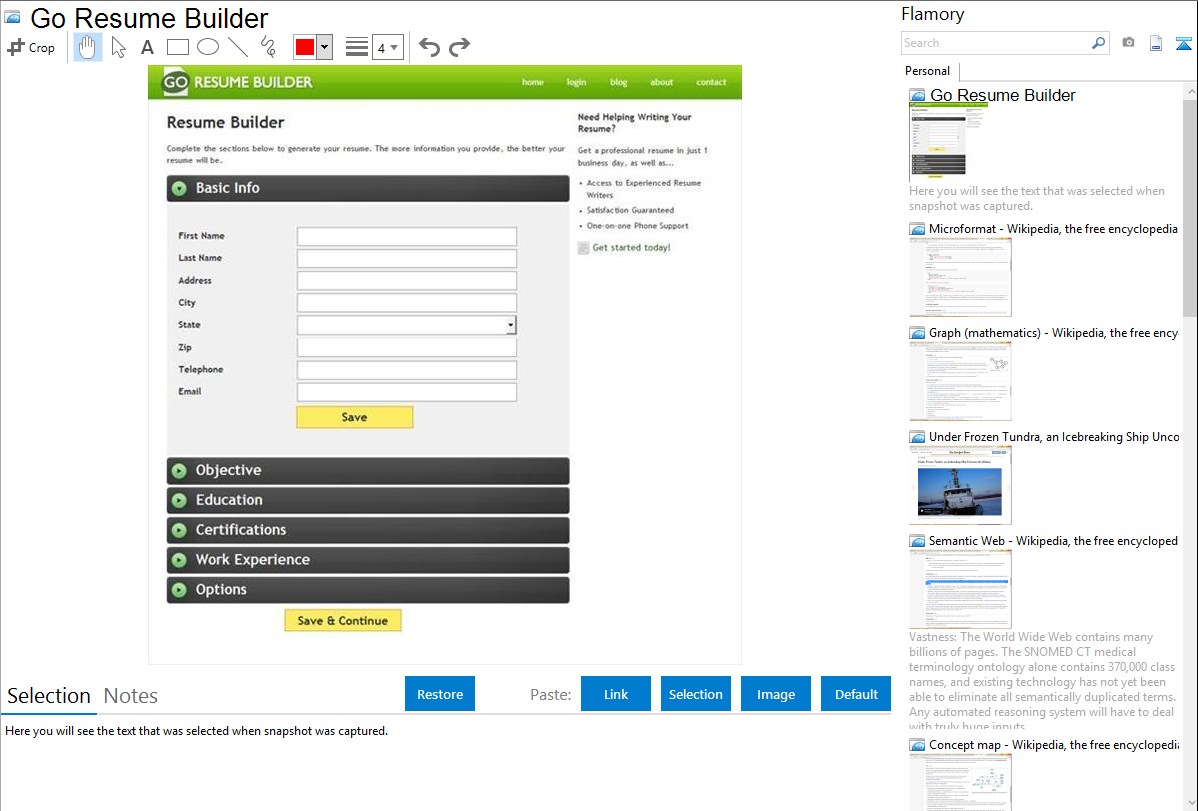Click the magnifier search icon
The height and width of the screenshot is (811, 1198).
click(1098, 43)
